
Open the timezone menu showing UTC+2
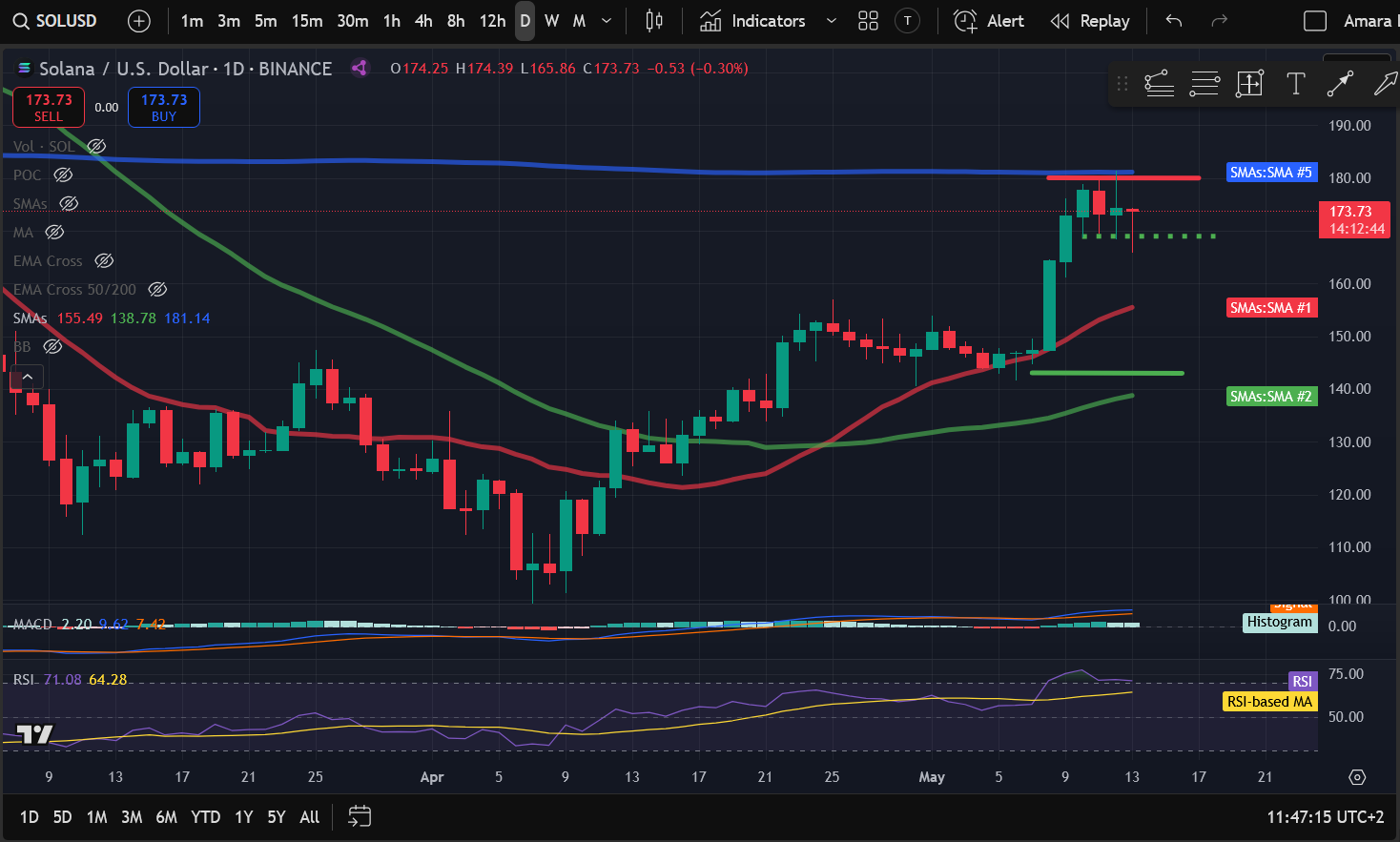tap(1326, 817)
